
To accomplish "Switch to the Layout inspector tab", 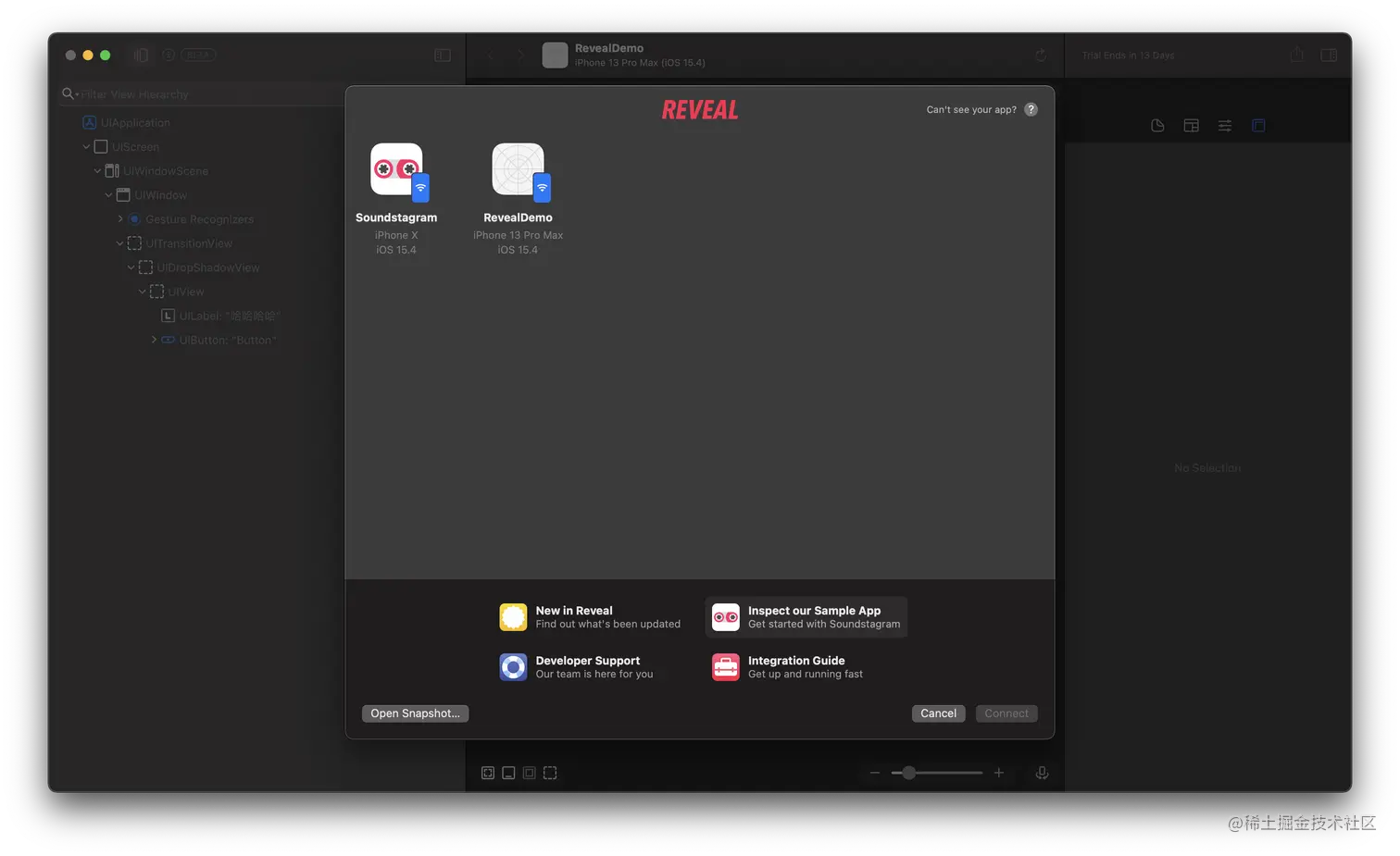I will pos(1258,126).
